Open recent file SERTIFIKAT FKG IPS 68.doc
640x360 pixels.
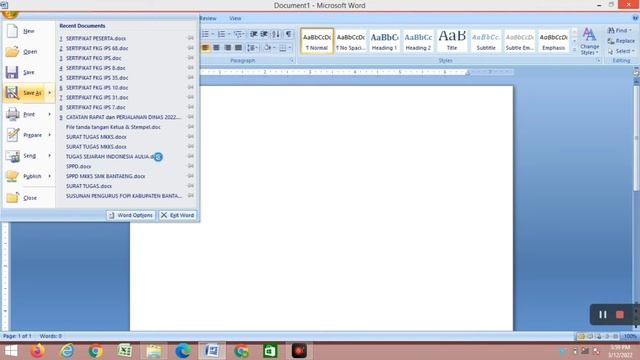[x=97, y=48]
